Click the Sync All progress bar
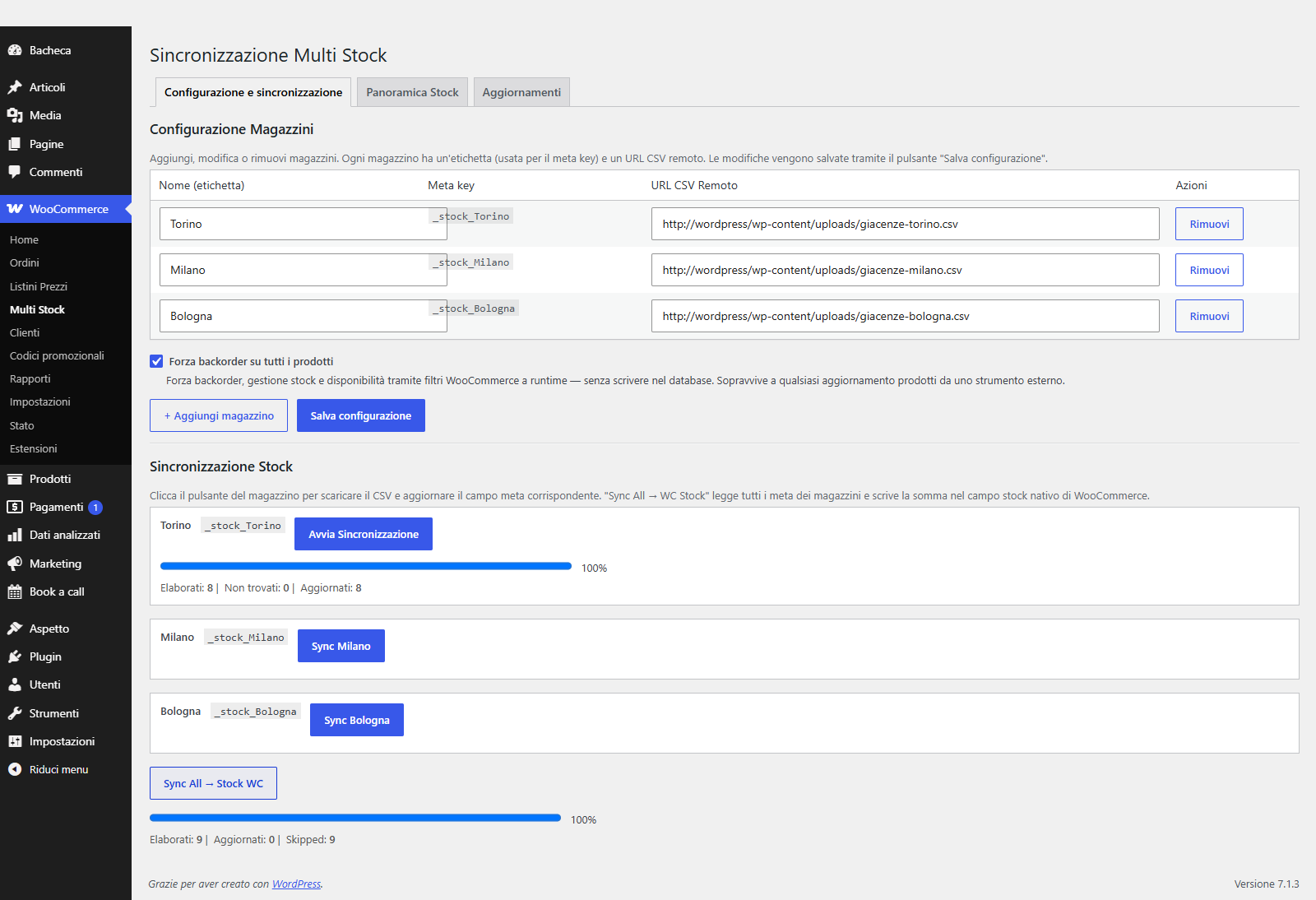 point(355,818)
